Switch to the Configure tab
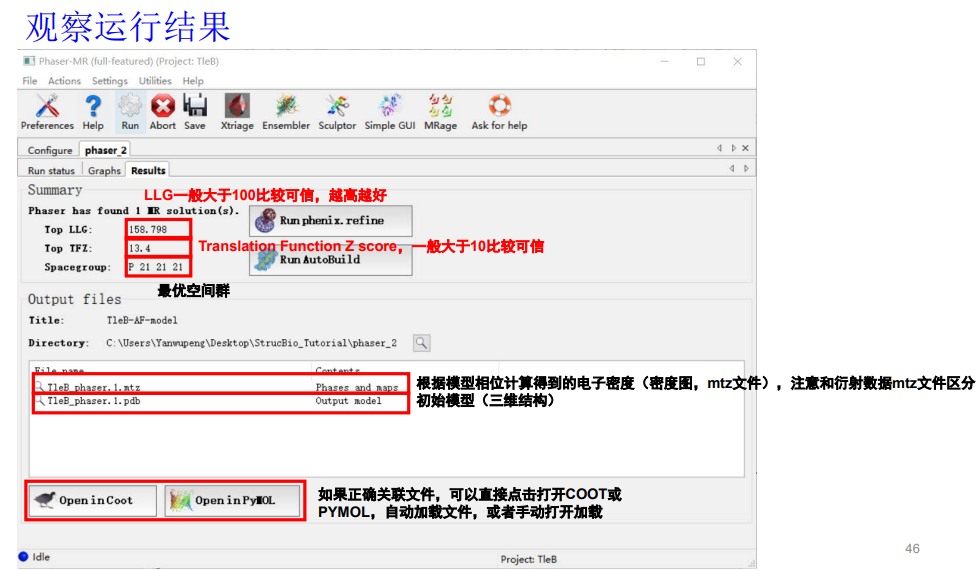 [x=50, y=150]
